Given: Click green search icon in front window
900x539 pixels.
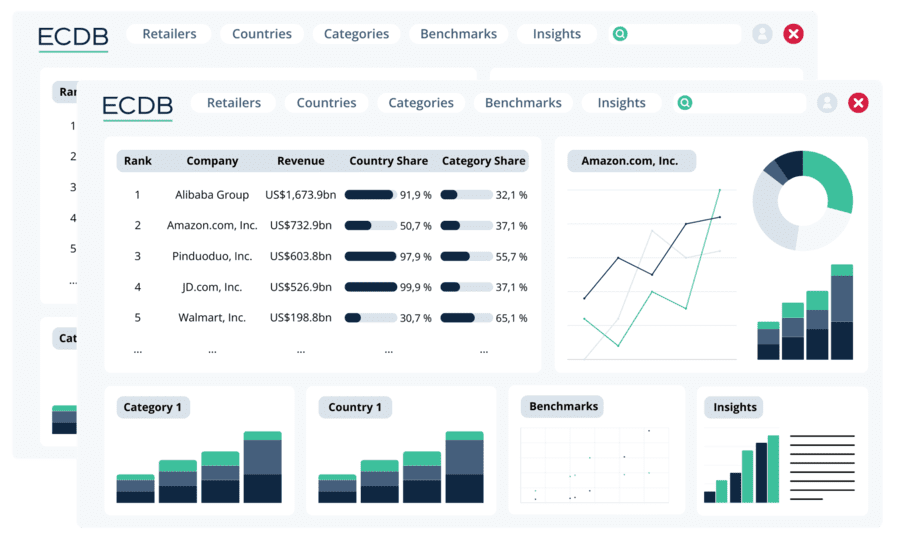Looking at the screenshot, I should click(685, 103).
